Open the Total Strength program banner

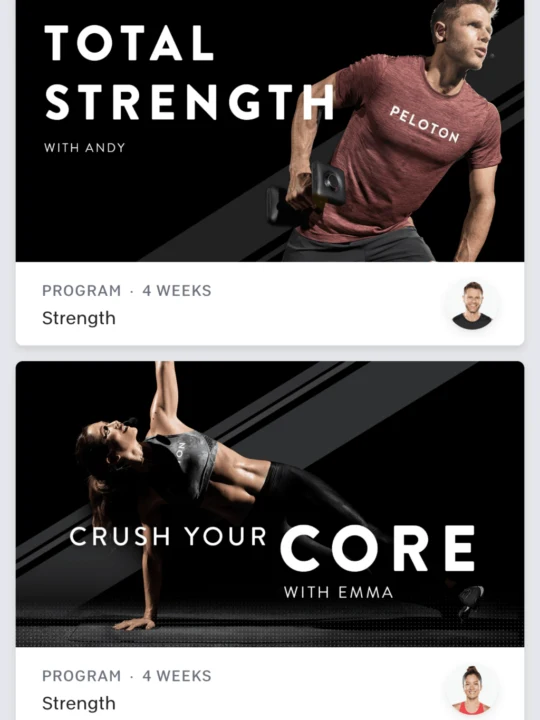tap(270, 131)
